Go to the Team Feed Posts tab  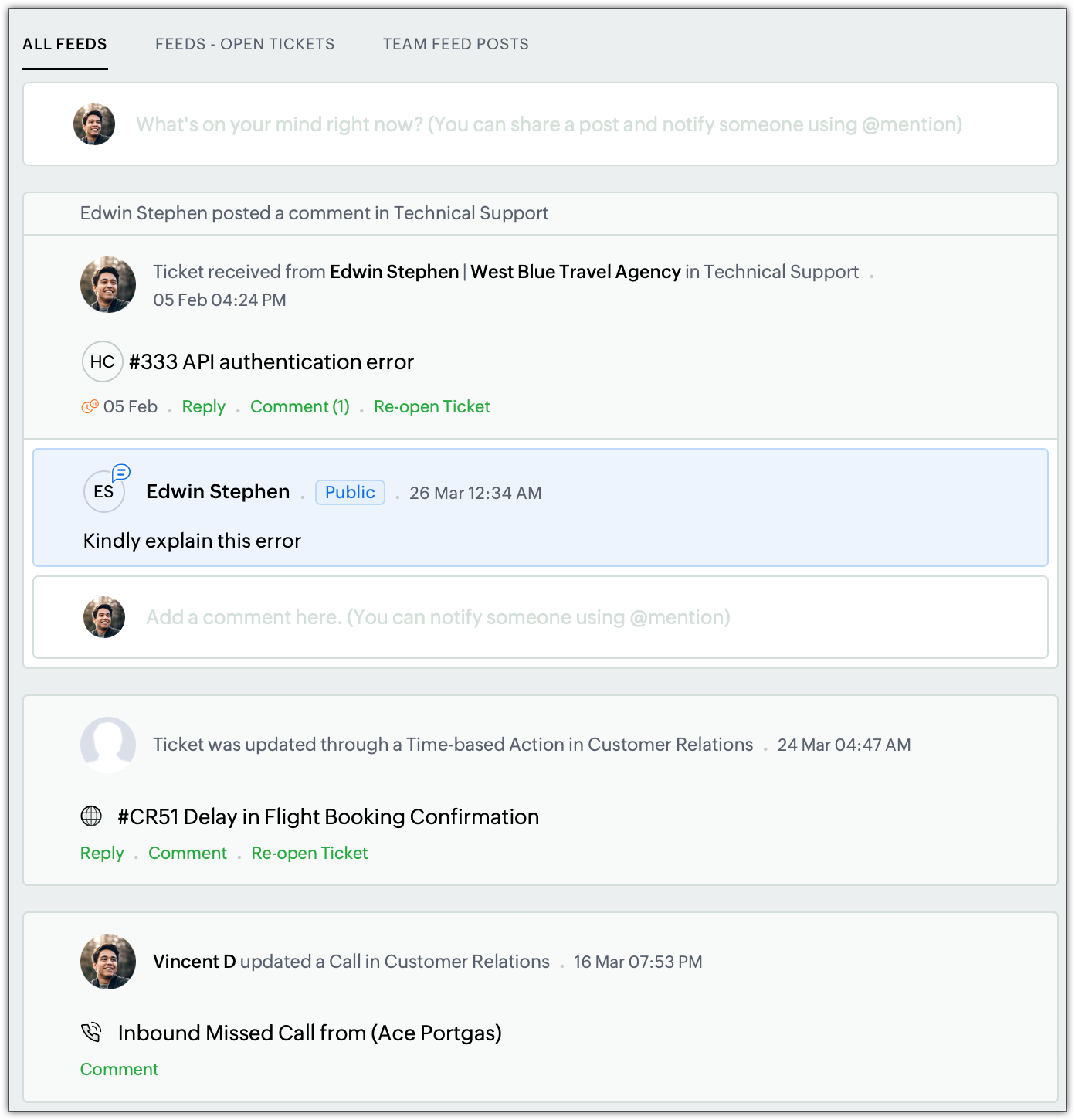click(x=456, y=44)
